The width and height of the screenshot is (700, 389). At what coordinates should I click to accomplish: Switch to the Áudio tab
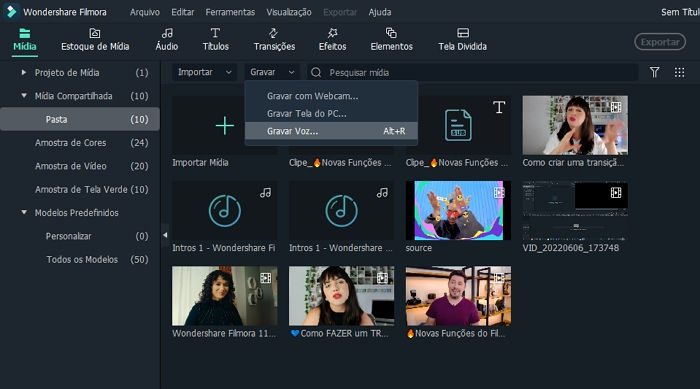click(167, 40)
